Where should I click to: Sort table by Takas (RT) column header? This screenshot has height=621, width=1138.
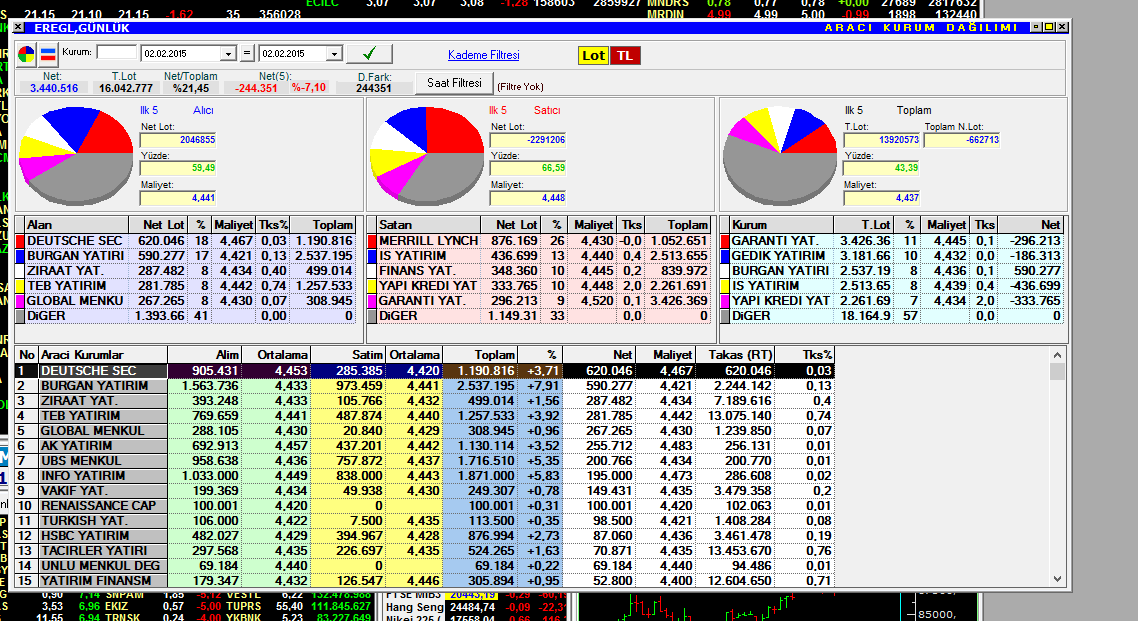[x=740, y=355]
